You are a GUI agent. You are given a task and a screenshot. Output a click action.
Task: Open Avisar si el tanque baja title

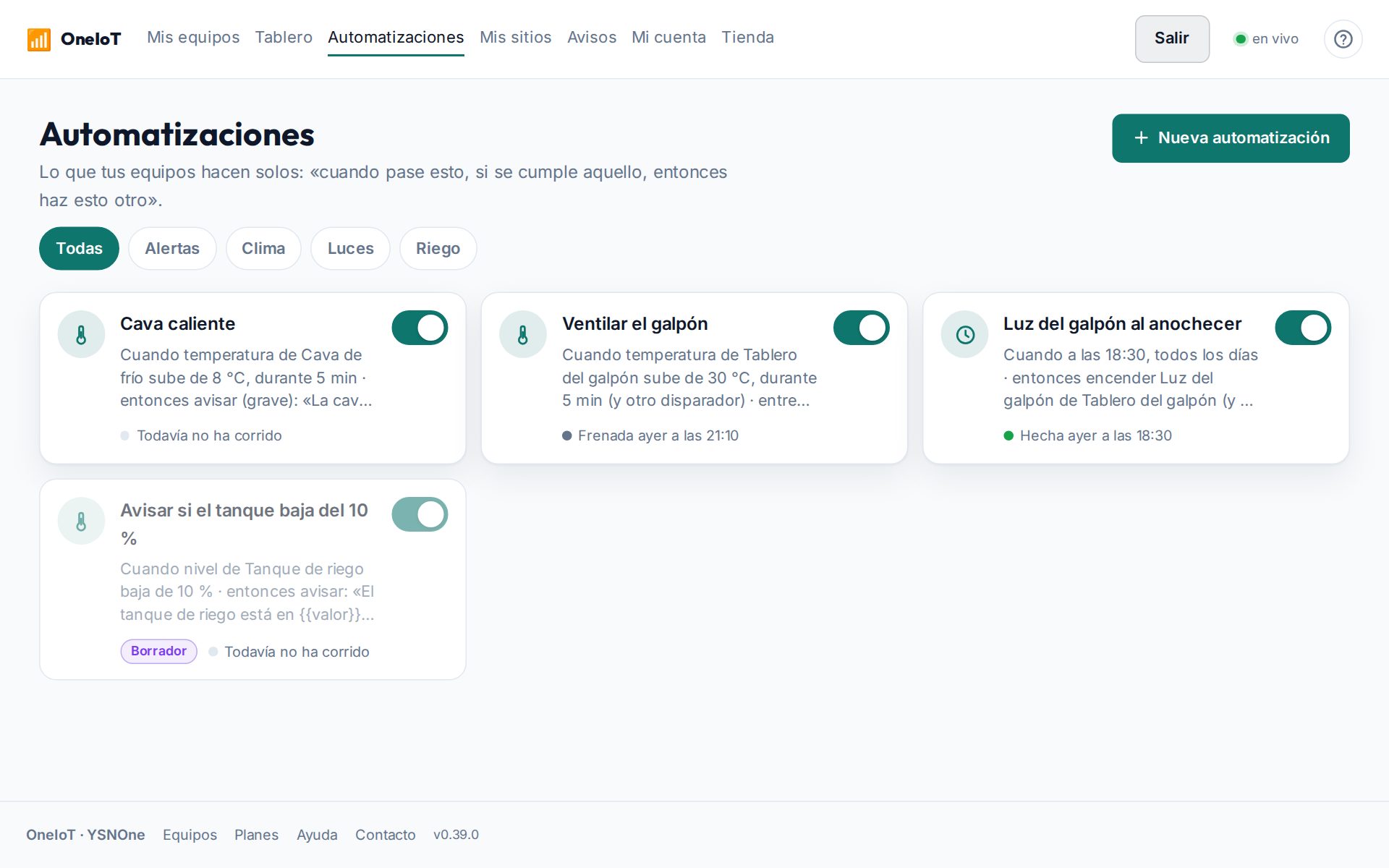click(245, 524)
